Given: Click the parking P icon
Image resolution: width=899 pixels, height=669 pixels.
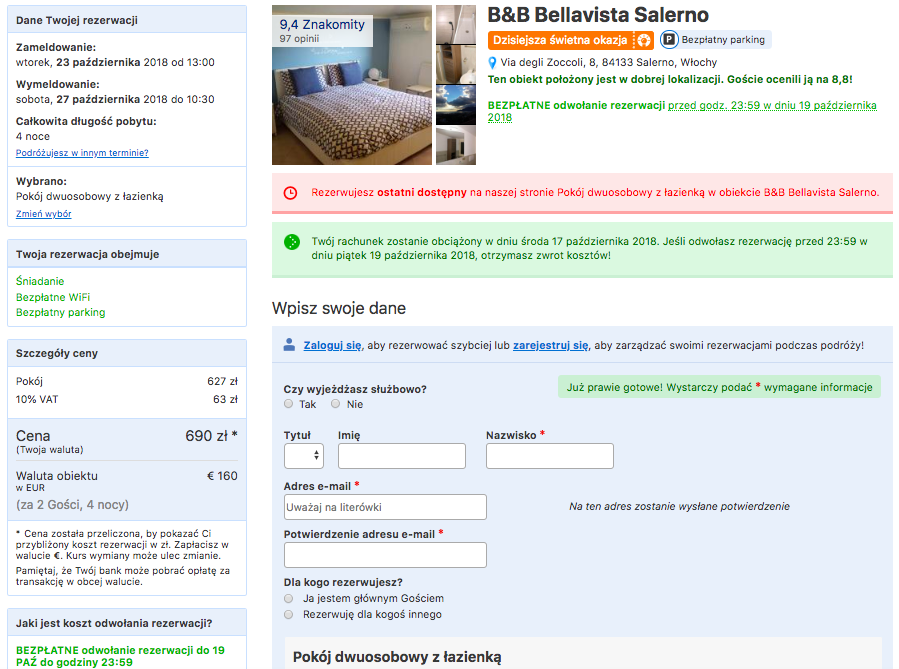Looking at the screenshot, I should (669, 40).
